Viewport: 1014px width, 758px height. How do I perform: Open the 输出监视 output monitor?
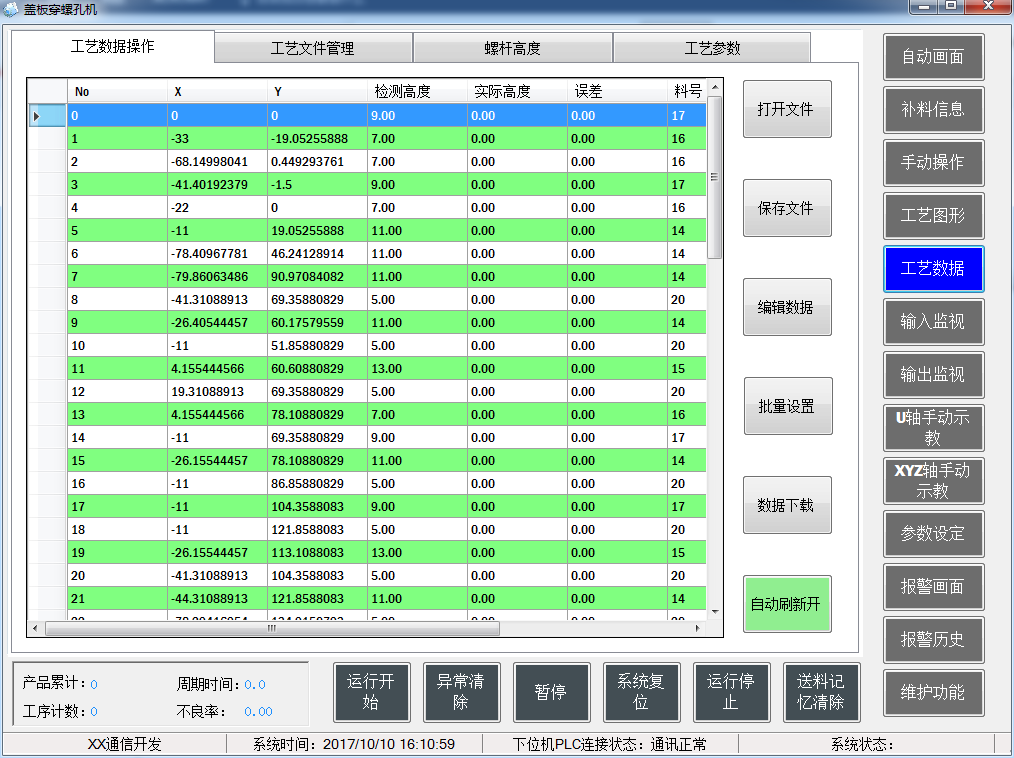(x=932, y=375)
